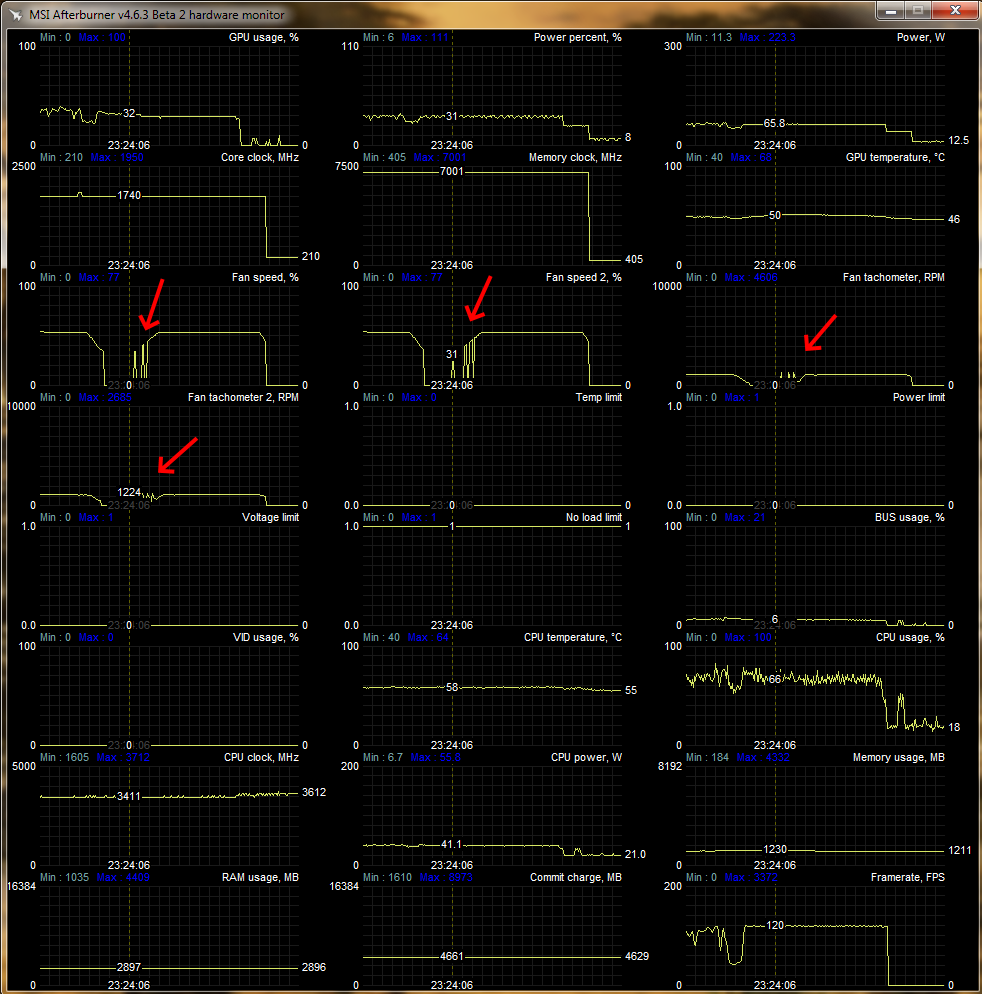The image size is (982, 994).
Task: Minimize the hardware monitor window
Action: [891, 11]
